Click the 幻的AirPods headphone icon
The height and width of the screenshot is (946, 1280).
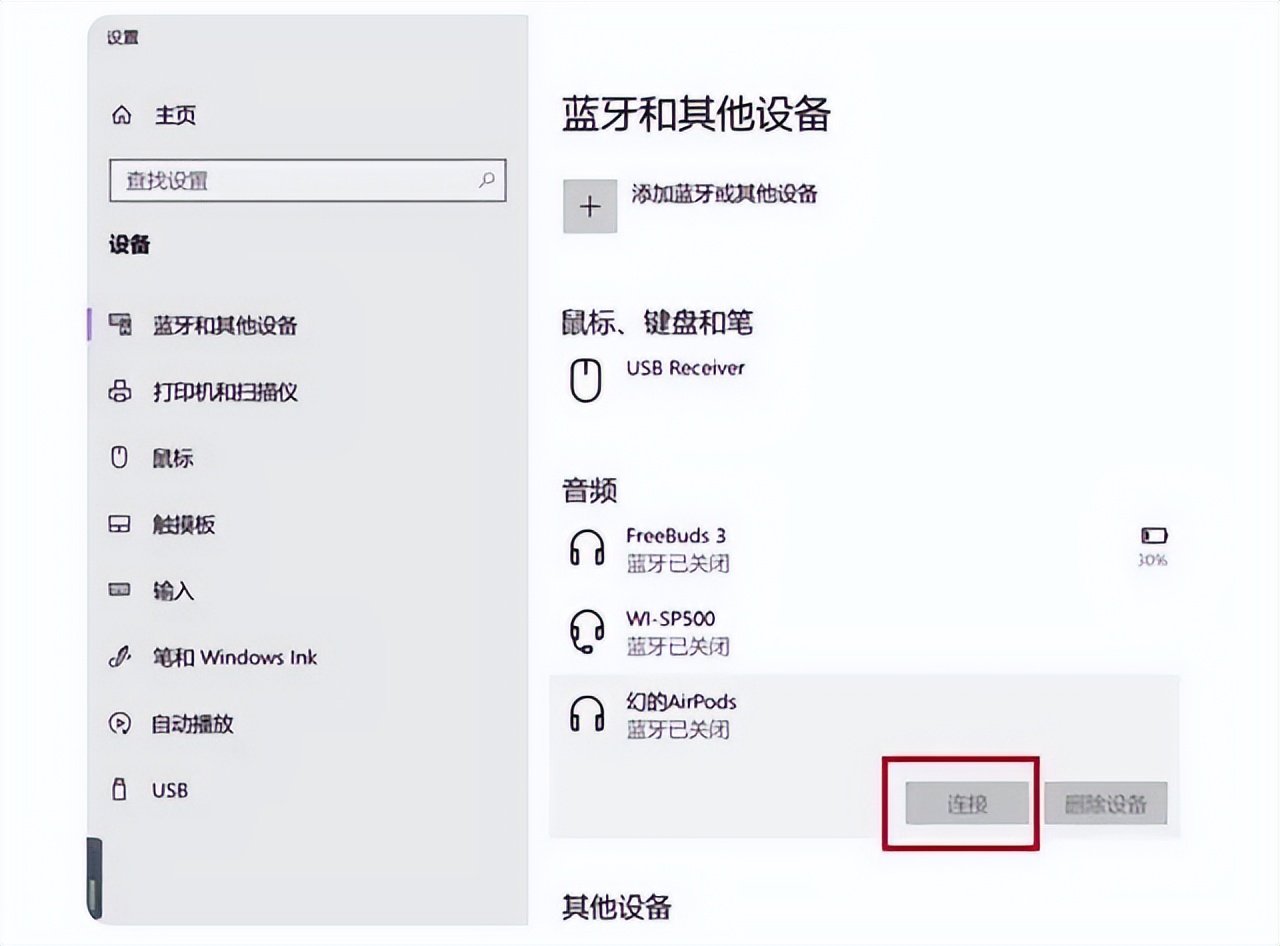click(587, 715)
